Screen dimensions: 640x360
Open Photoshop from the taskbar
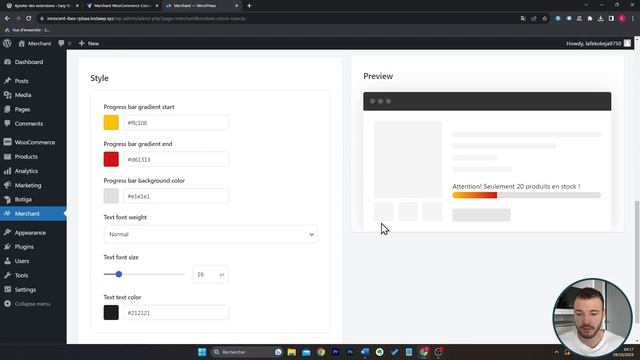pos(350,352)
